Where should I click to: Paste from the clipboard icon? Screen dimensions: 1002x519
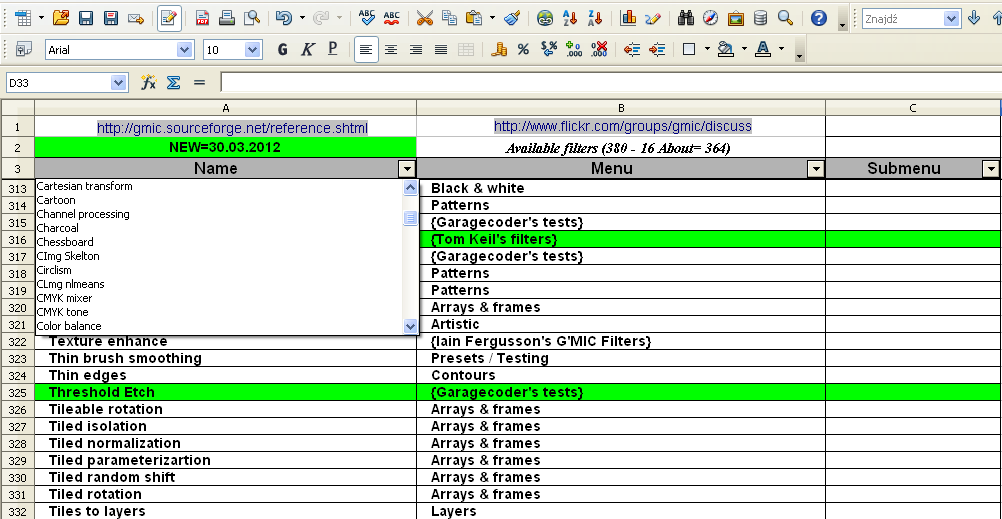click(474, 18)
